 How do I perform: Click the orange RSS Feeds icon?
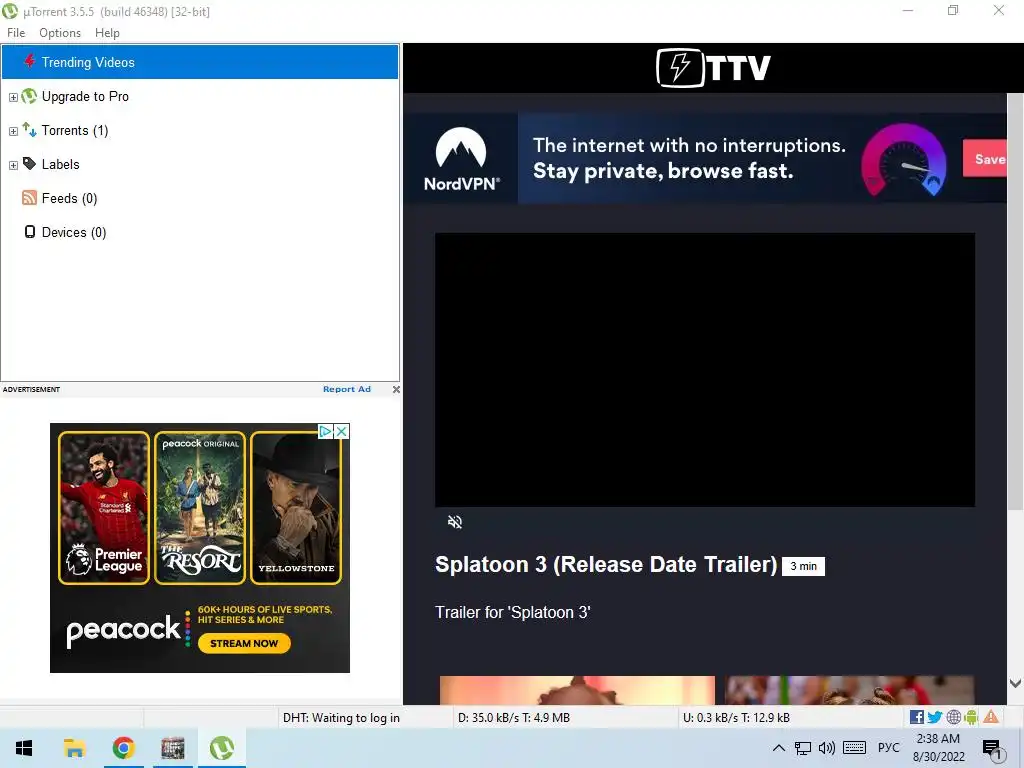(29, 197)
